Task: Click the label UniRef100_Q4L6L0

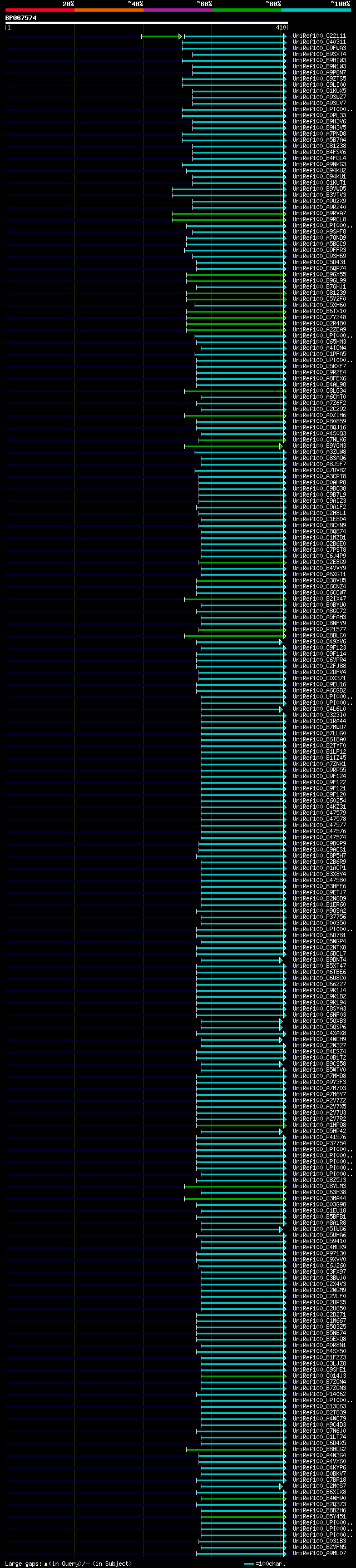Action: (x=319, y=709)
